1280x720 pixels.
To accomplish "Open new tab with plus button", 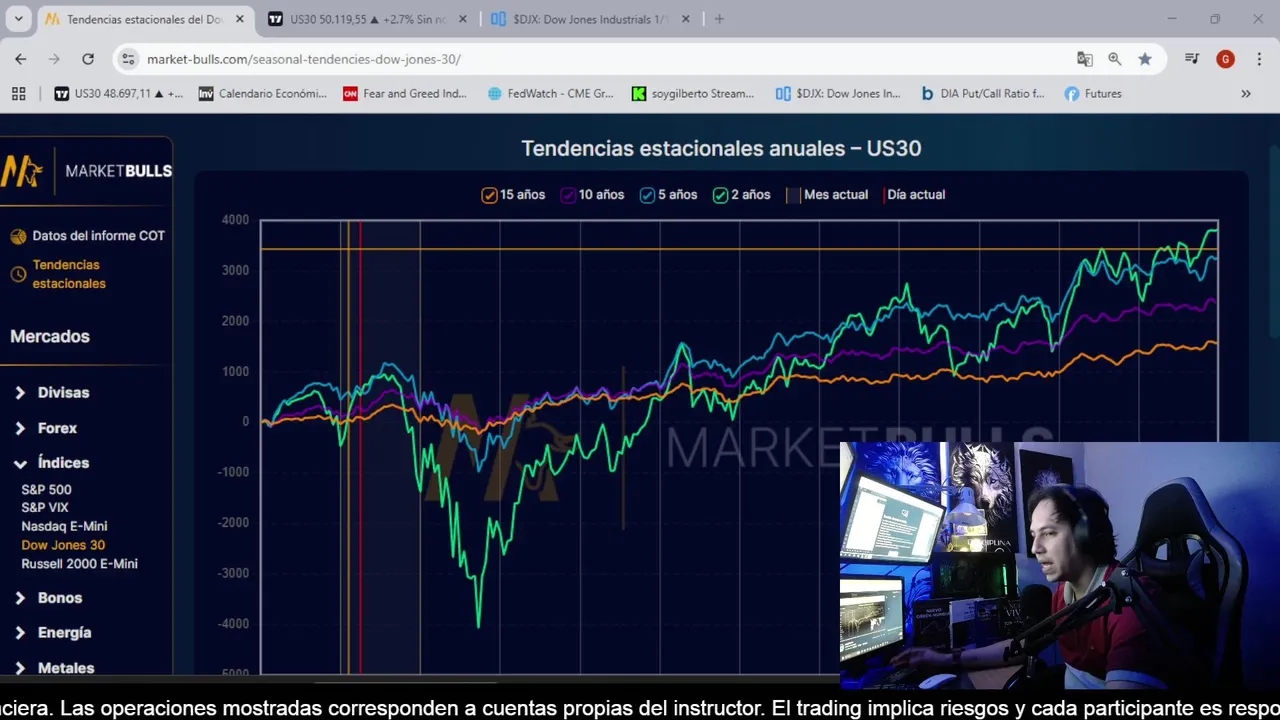I will [719, 19].
